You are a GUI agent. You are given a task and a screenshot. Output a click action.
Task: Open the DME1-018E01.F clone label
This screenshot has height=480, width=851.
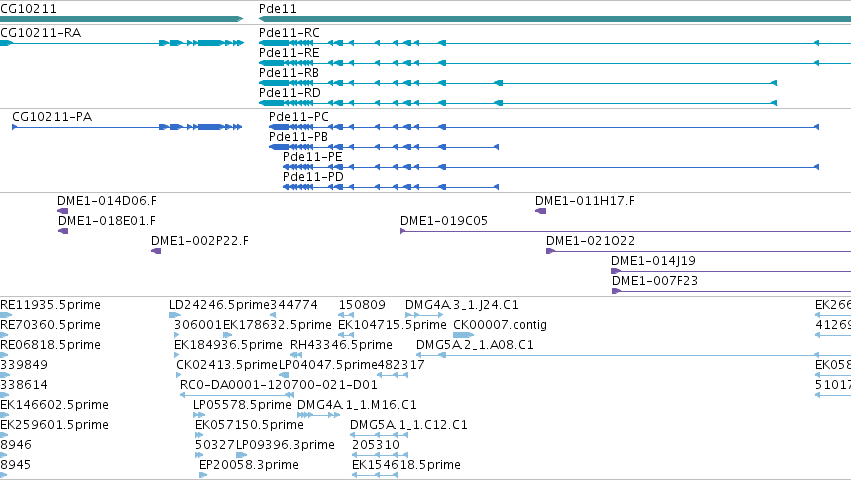[x=107, y=221]
